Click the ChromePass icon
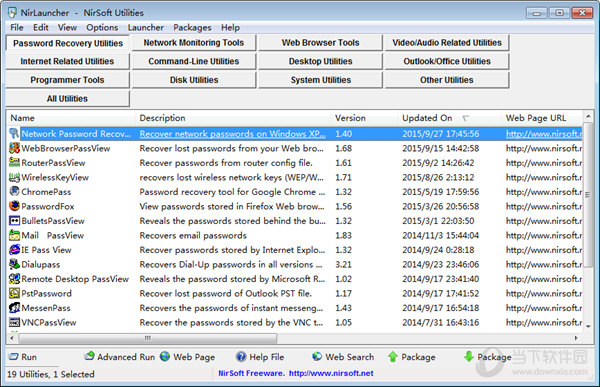 14,192
